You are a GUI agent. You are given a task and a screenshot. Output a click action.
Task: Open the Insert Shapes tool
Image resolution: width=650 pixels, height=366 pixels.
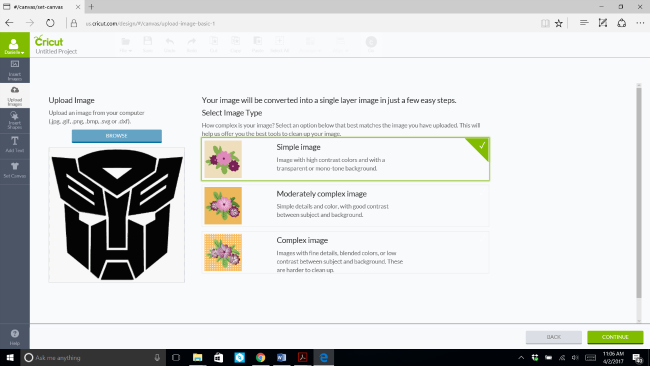tap(15, 121)
